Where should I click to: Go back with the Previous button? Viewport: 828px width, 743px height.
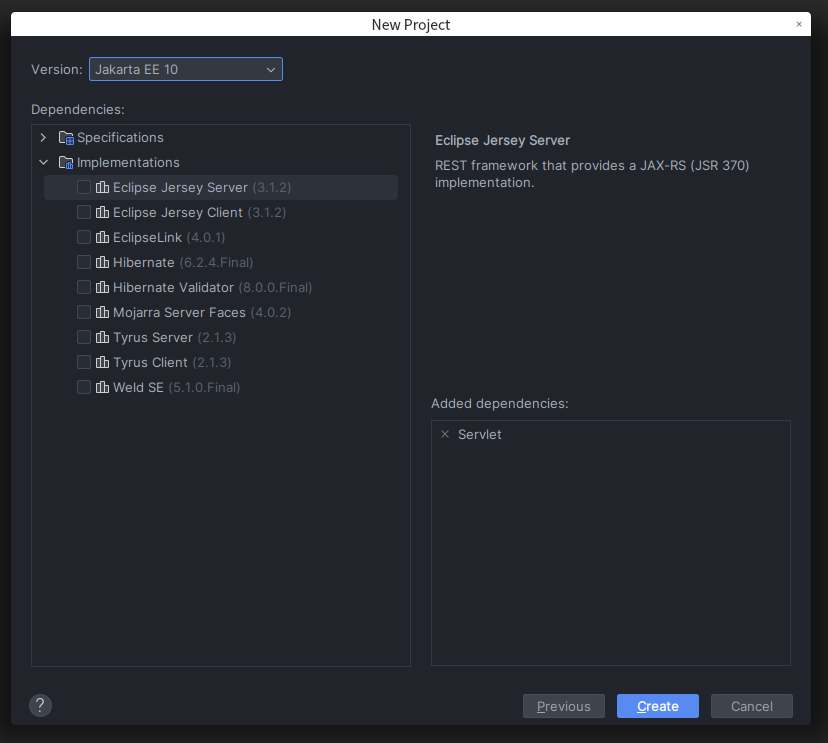tap(563, 706)
